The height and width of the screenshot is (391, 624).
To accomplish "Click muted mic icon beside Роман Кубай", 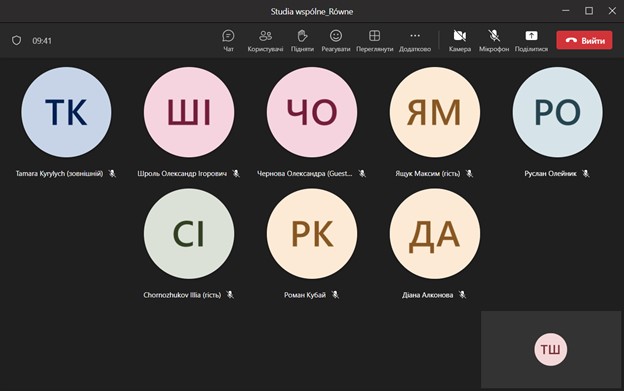I will (x=335, y=295).
